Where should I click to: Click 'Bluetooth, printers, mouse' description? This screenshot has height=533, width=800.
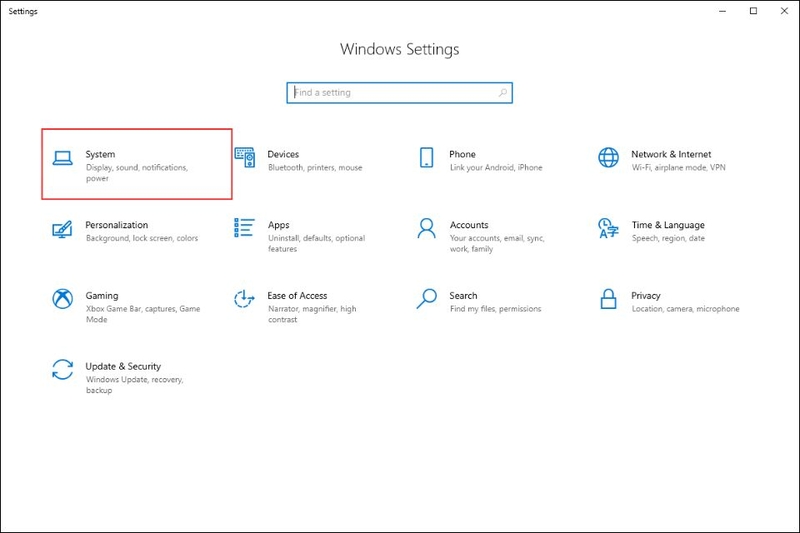[315, 168]
